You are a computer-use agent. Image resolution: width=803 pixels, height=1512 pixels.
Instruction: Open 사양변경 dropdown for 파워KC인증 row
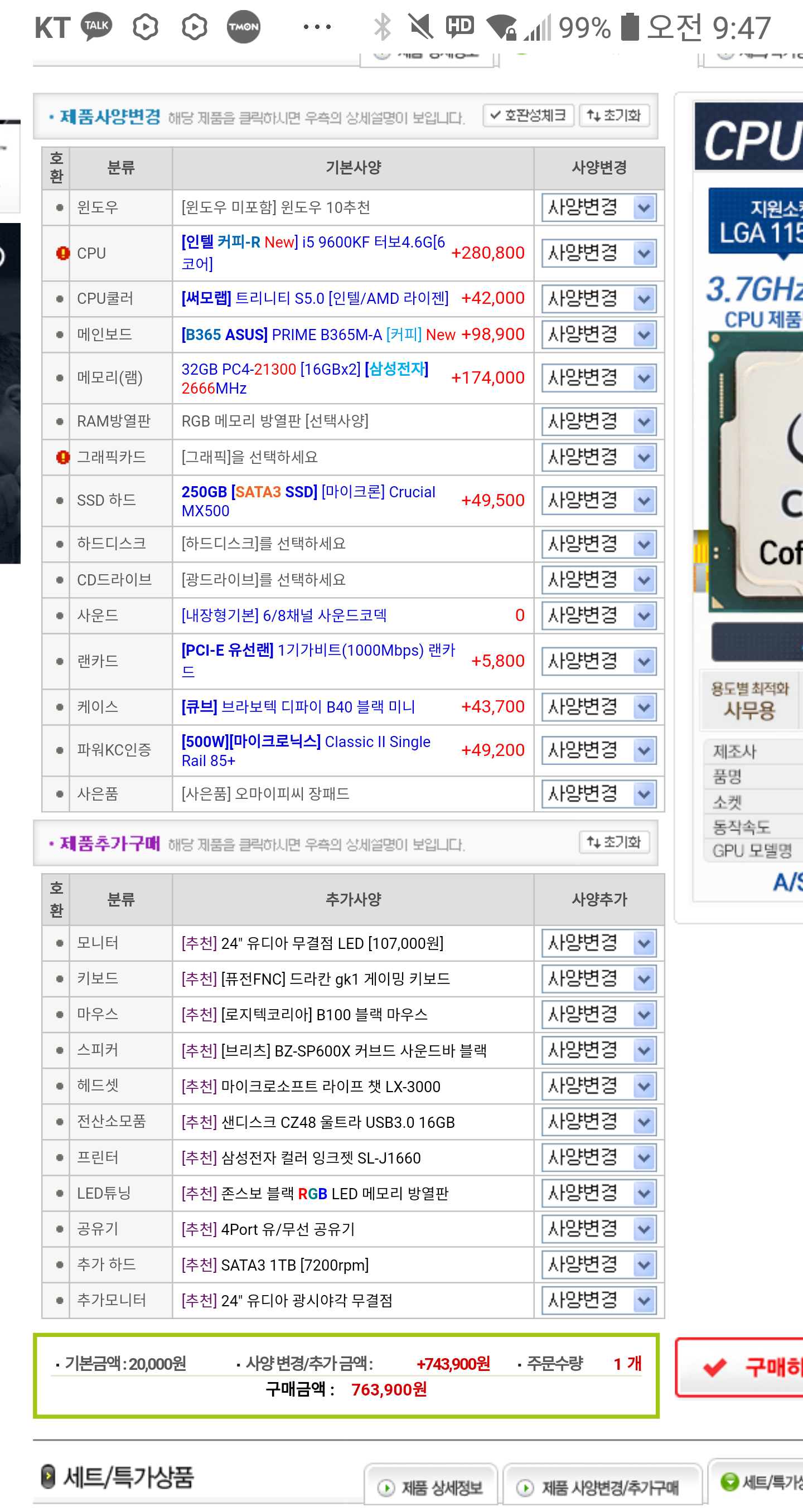tap(599, 750)
